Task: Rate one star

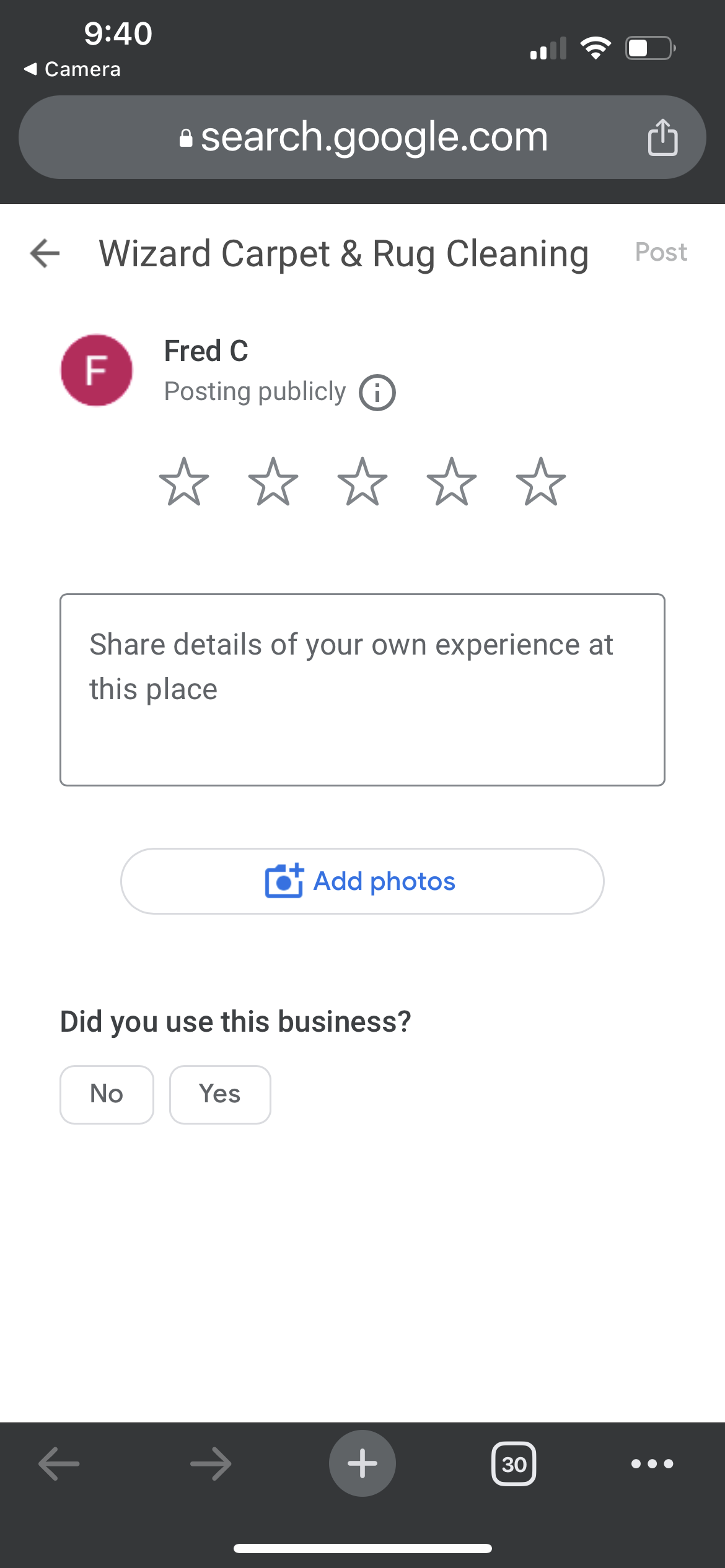Action: click(x=184, y=482)
